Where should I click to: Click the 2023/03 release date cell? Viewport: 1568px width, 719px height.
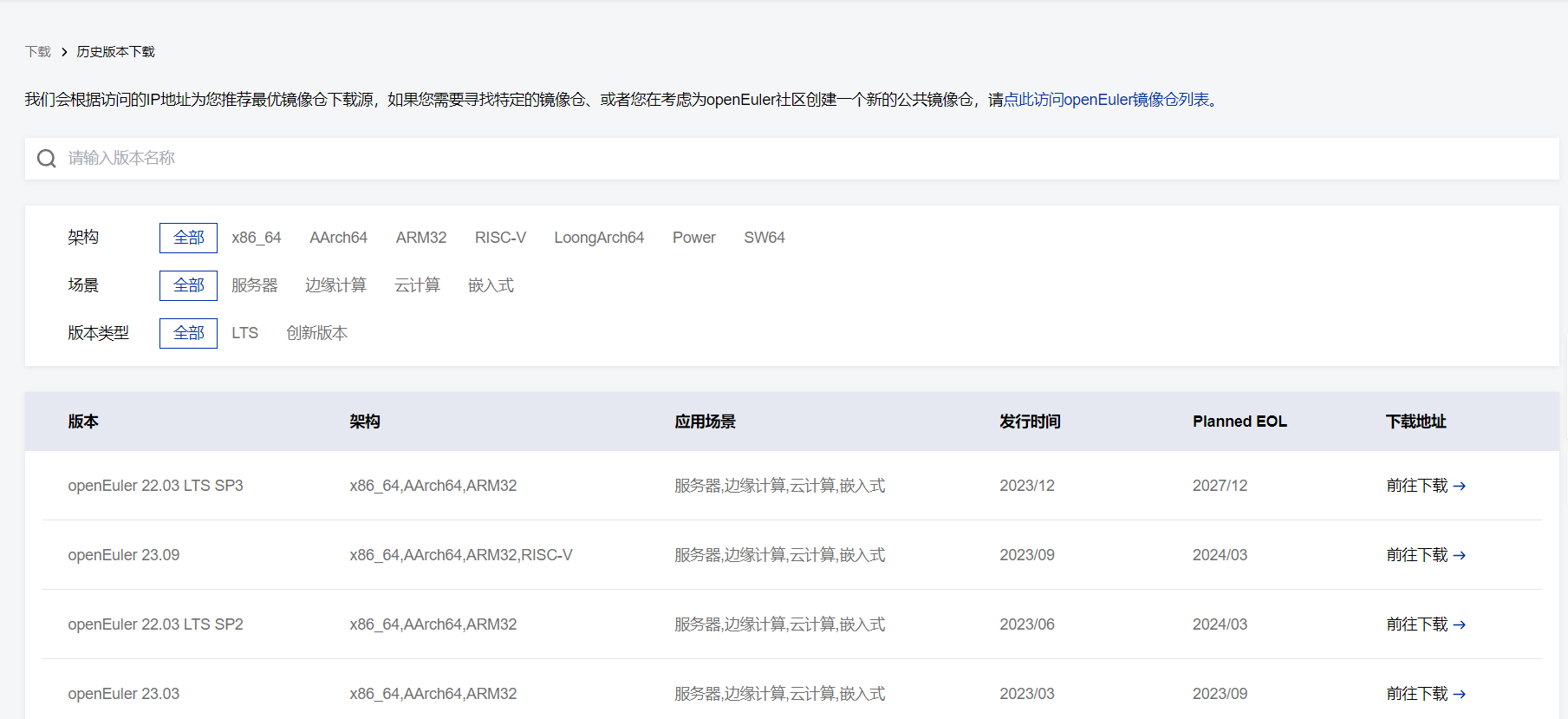click(1027, 694)
